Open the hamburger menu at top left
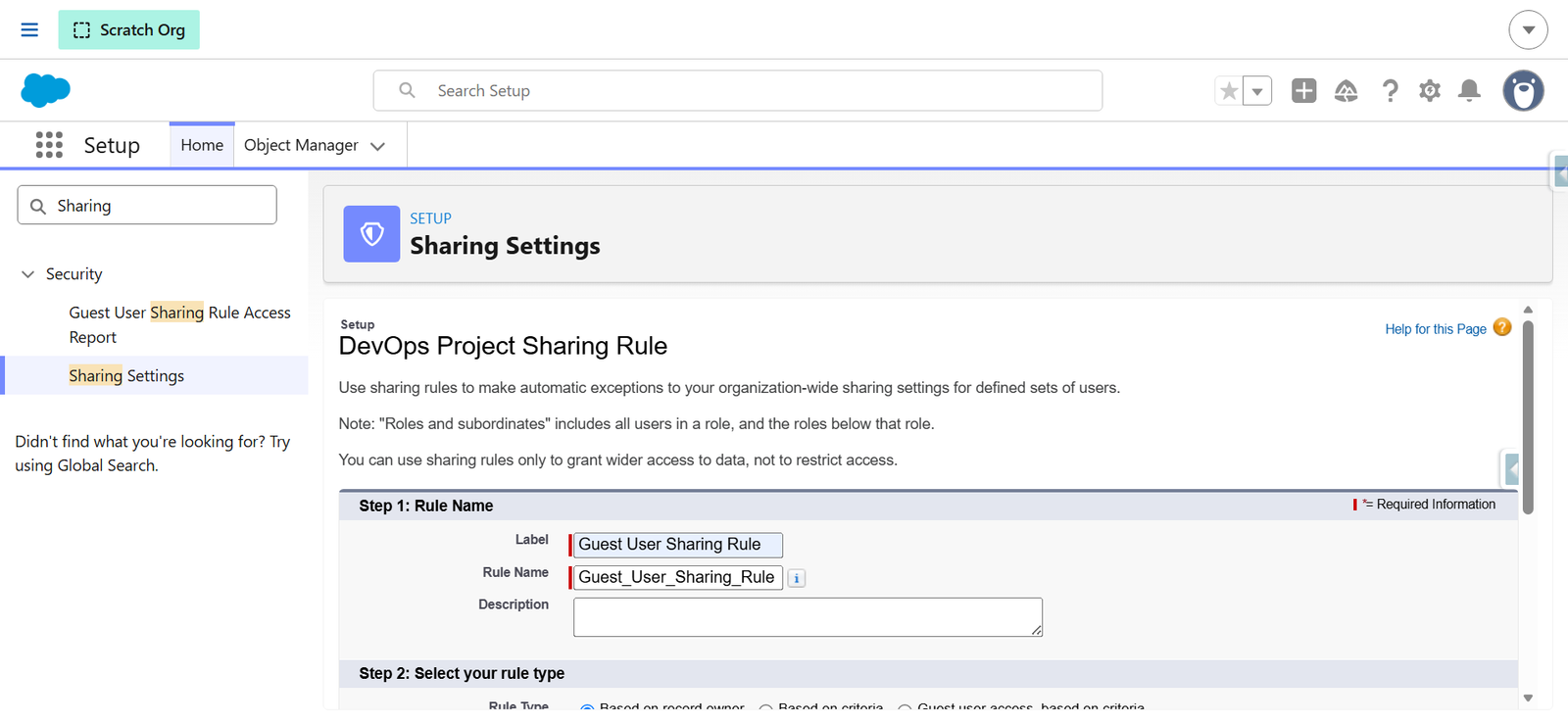This screenshot has width=1568, height=725. tap(29, 29)
